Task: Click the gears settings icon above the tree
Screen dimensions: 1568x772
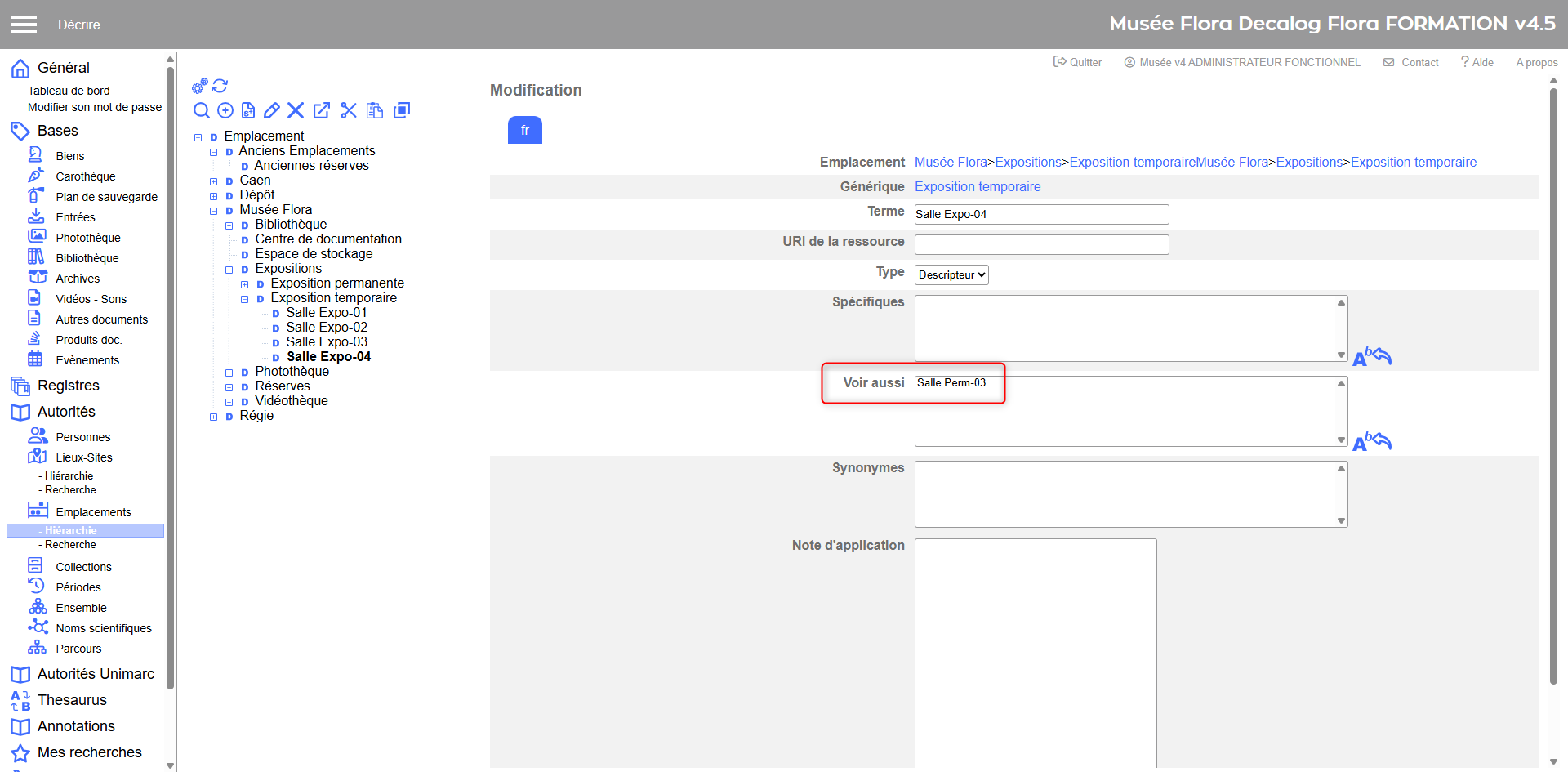Action: 199,86
